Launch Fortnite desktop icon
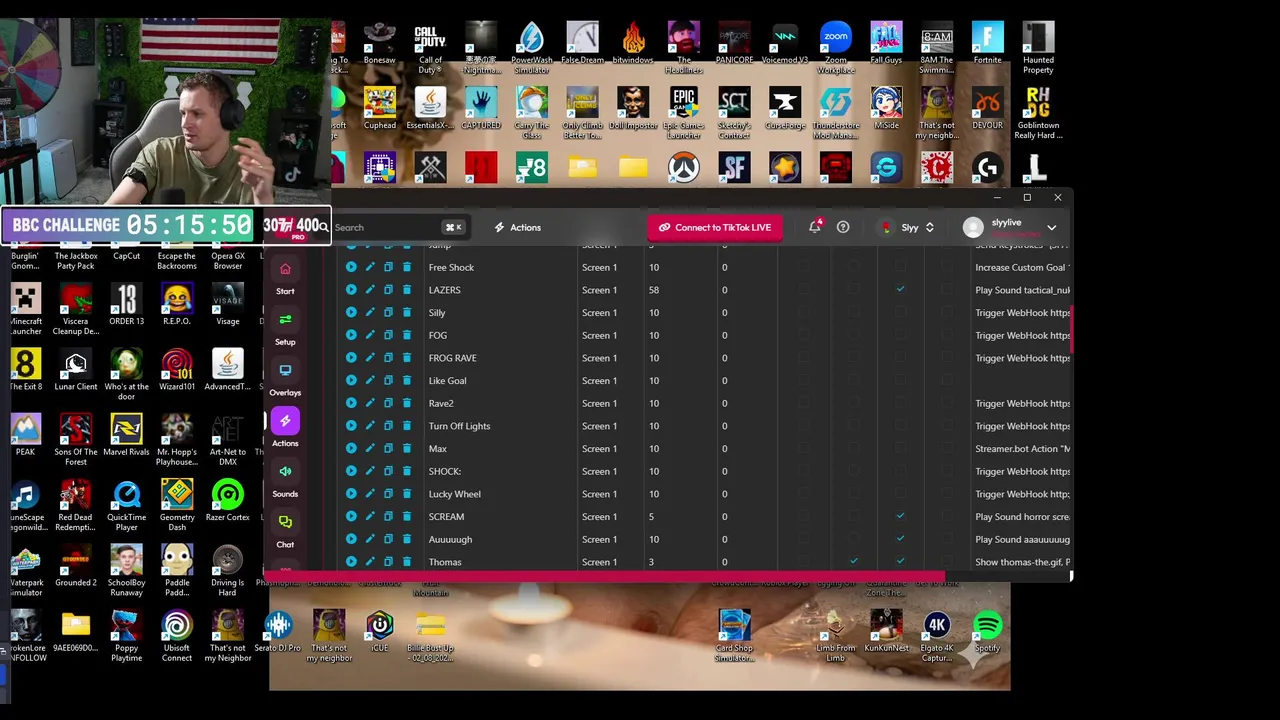The image size is (1280, 720). click(987, 43)
